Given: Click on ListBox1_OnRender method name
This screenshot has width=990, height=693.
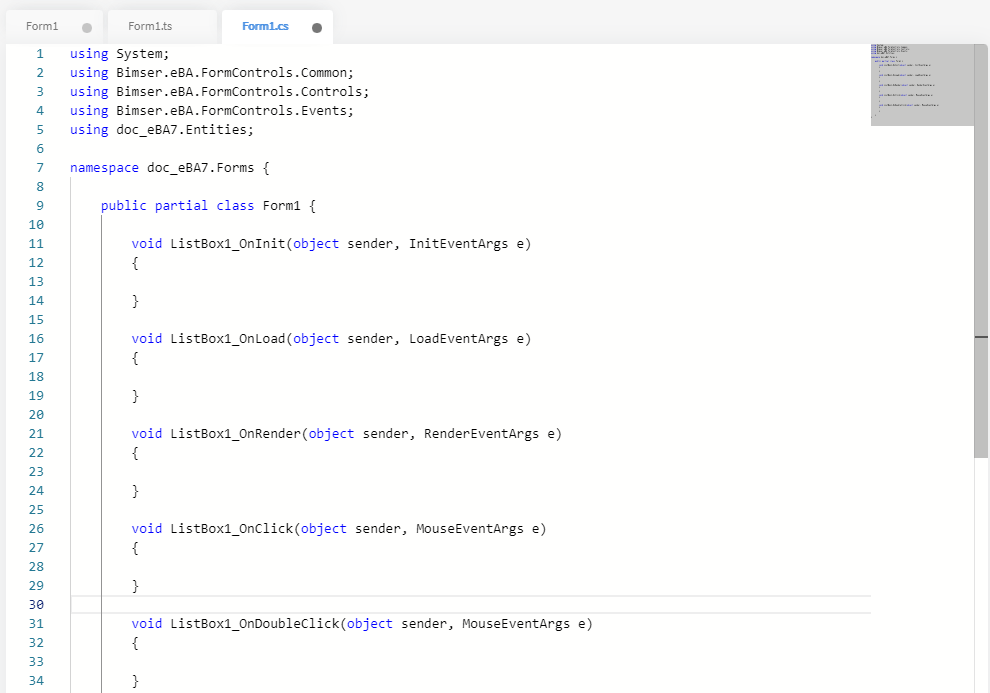Looking at the screenshot, I should [235, 433].
